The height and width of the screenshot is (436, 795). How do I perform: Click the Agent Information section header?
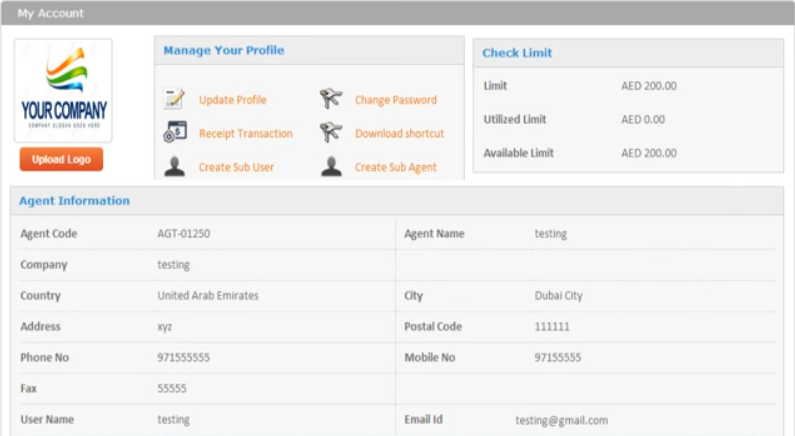(x=75, y=200)
